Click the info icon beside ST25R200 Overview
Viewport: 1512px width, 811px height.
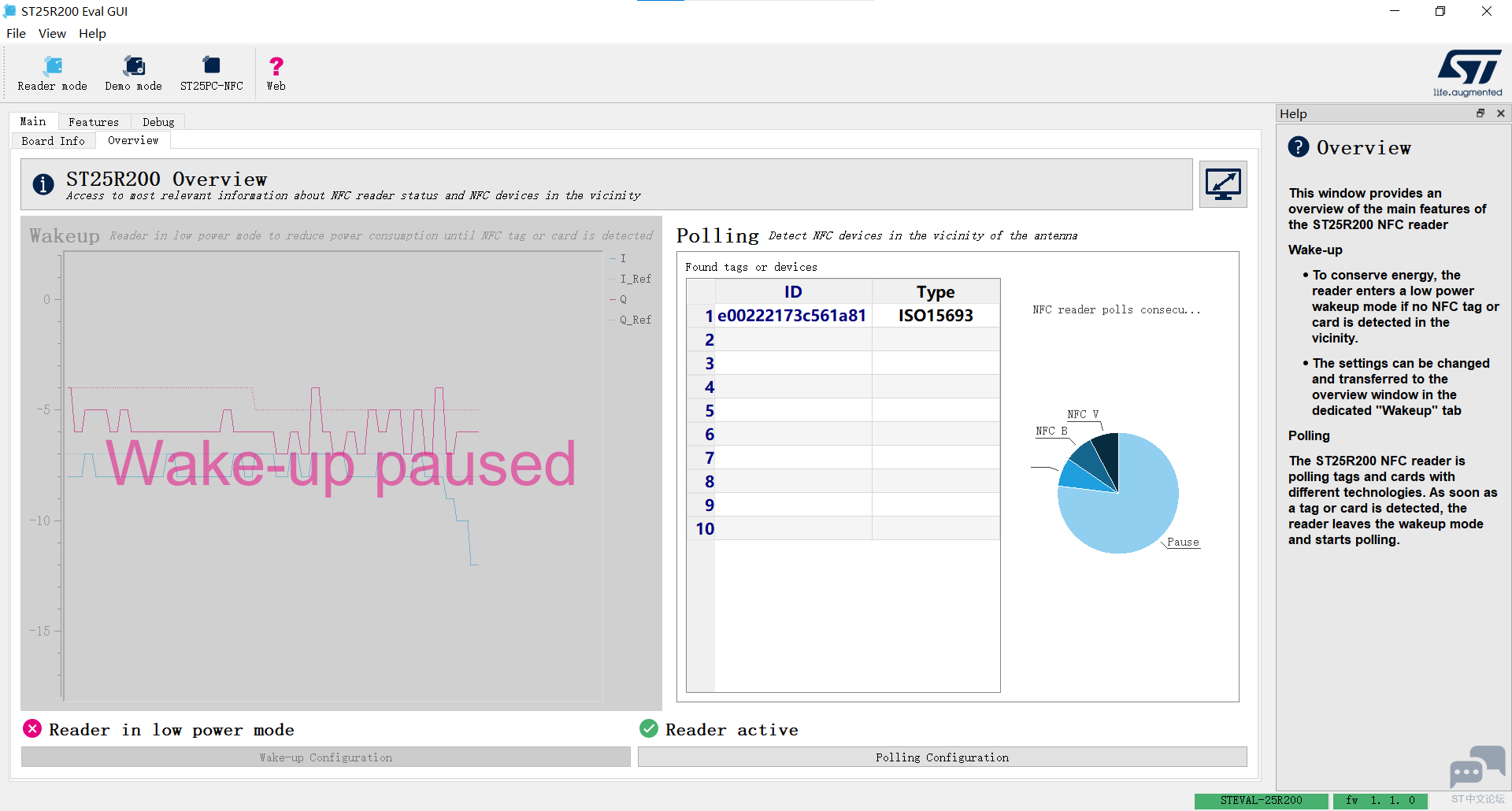click(43, 184)
